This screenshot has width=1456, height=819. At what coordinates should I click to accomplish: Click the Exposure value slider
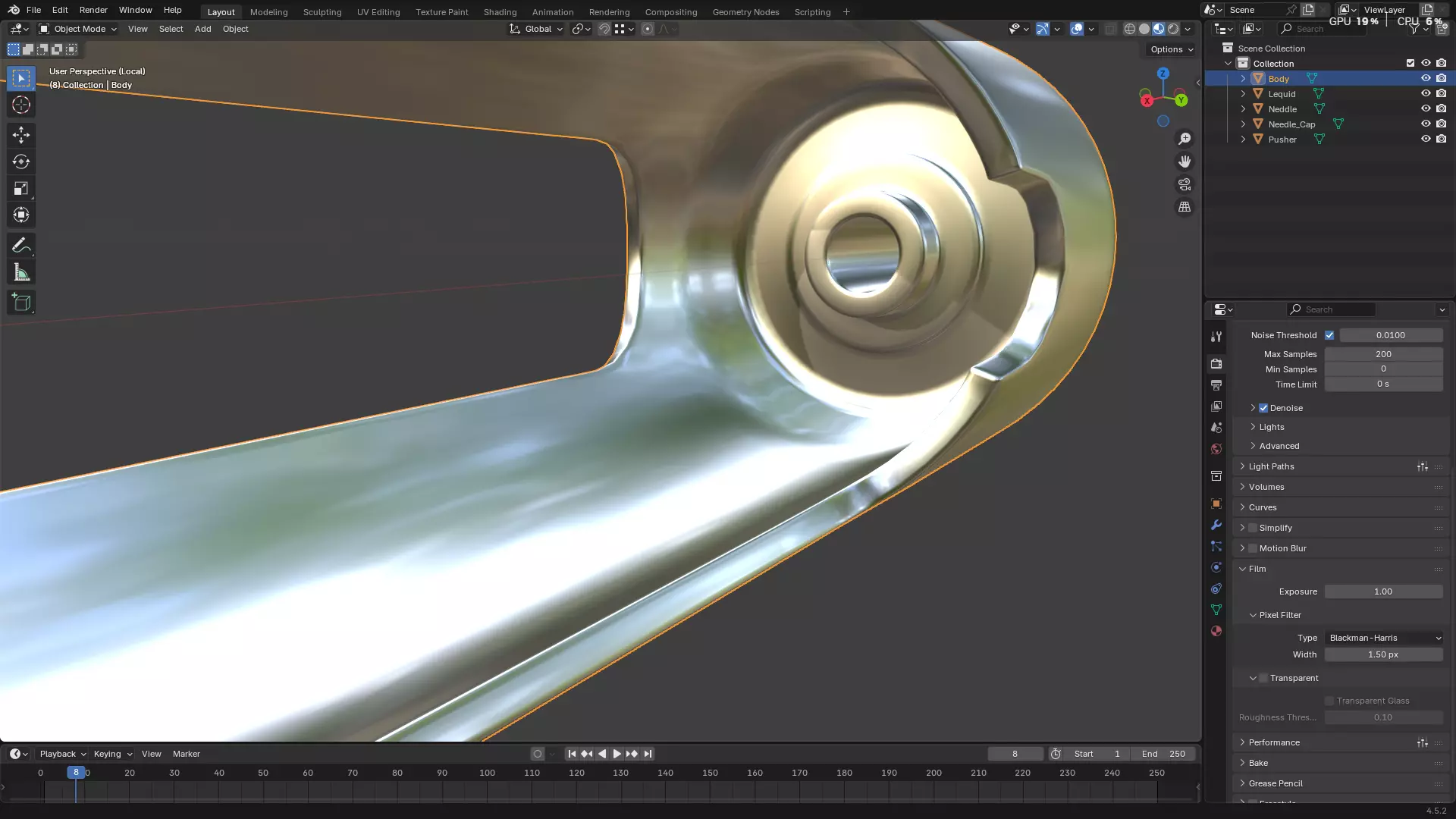tap(1383, 591)
